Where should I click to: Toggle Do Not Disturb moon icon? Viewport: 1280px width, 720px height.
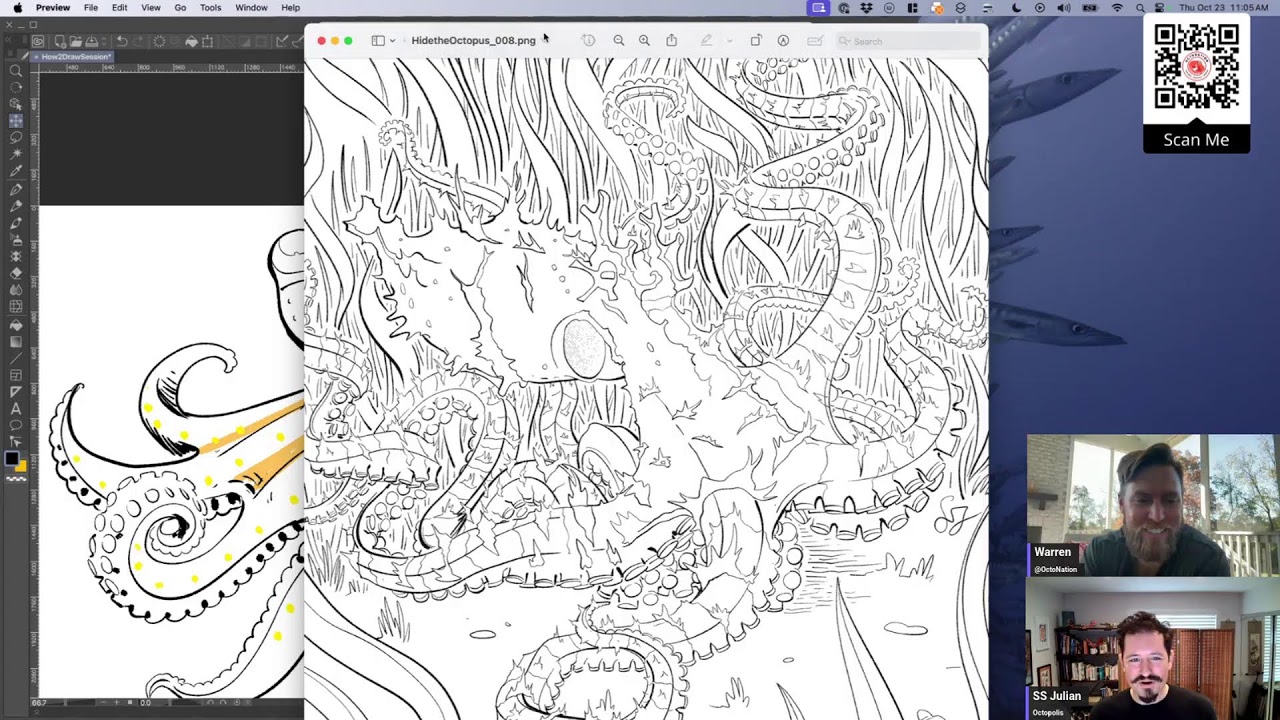(1016, 7)
